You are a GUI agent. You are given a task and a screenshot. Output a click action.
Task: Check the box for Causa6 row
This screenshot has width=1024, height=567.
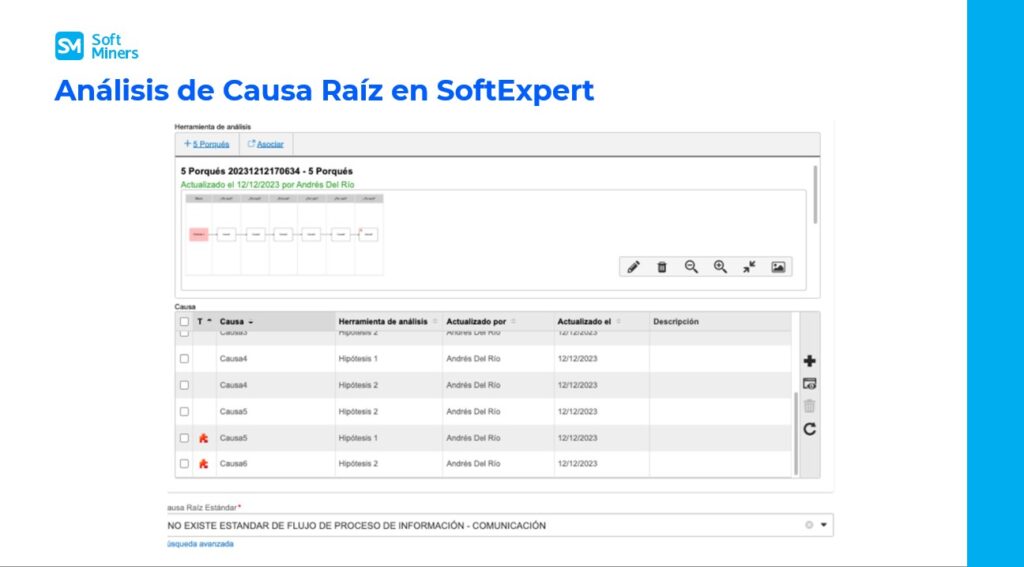[184, 464]
